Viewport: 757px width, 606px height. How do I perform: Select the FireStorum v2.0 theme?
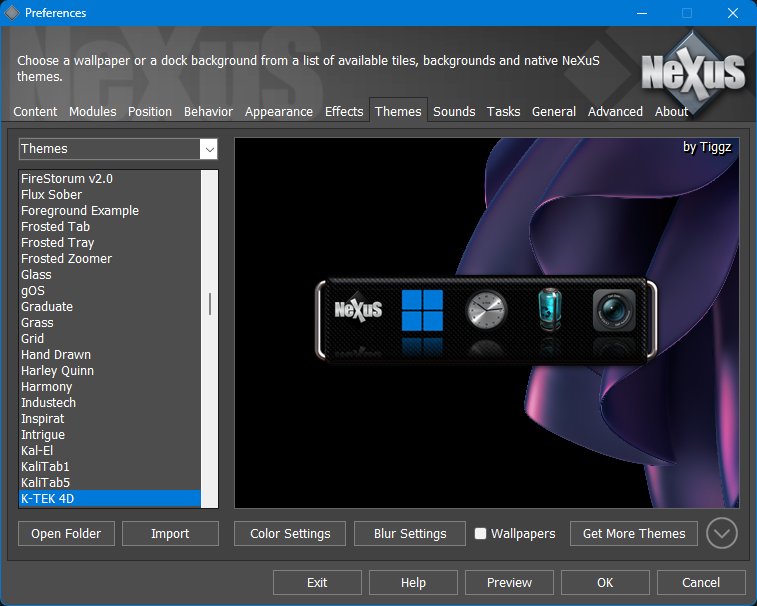tap(110, 179)
